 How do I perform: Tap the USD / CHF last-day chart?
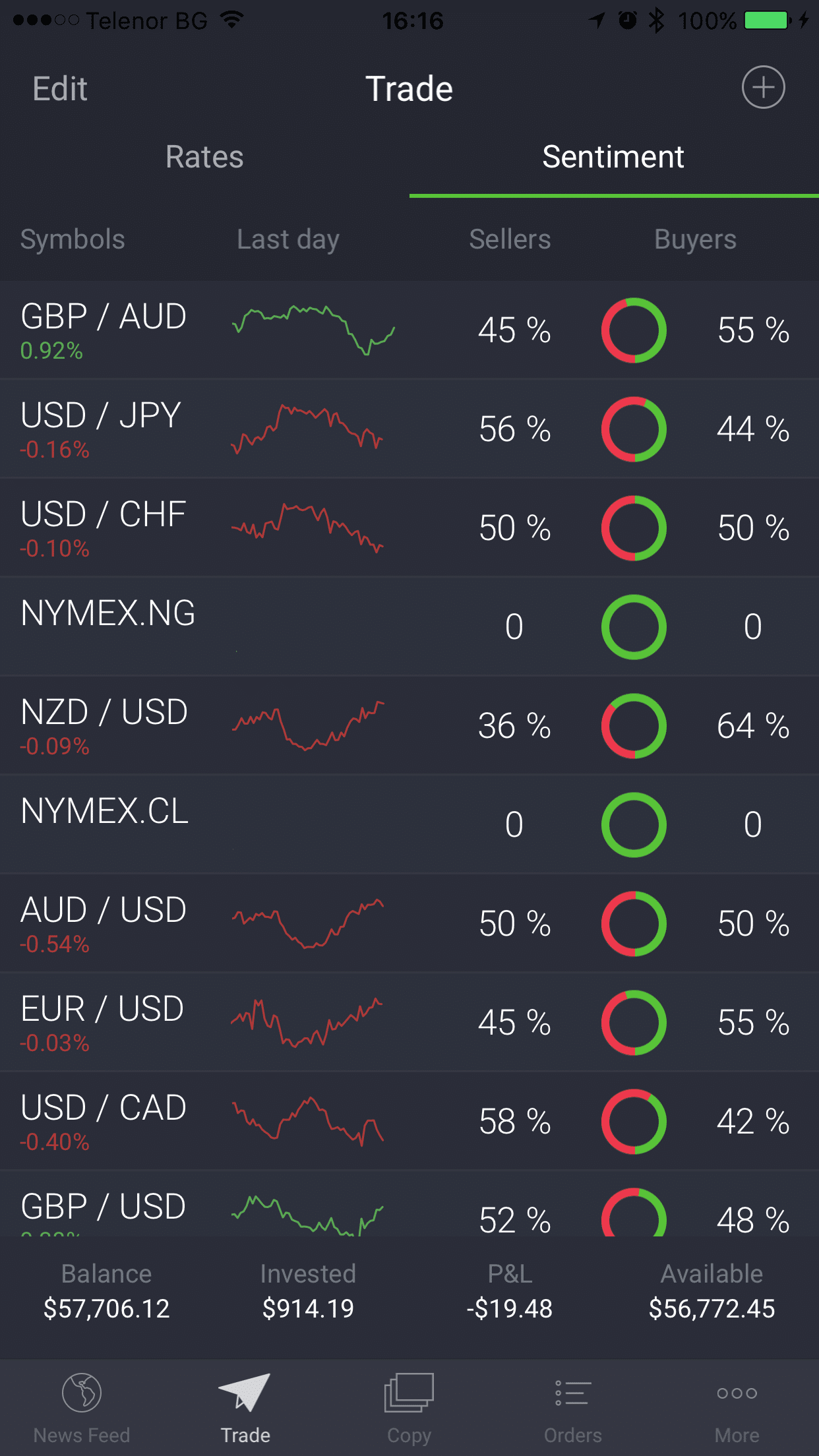[307, 528]
